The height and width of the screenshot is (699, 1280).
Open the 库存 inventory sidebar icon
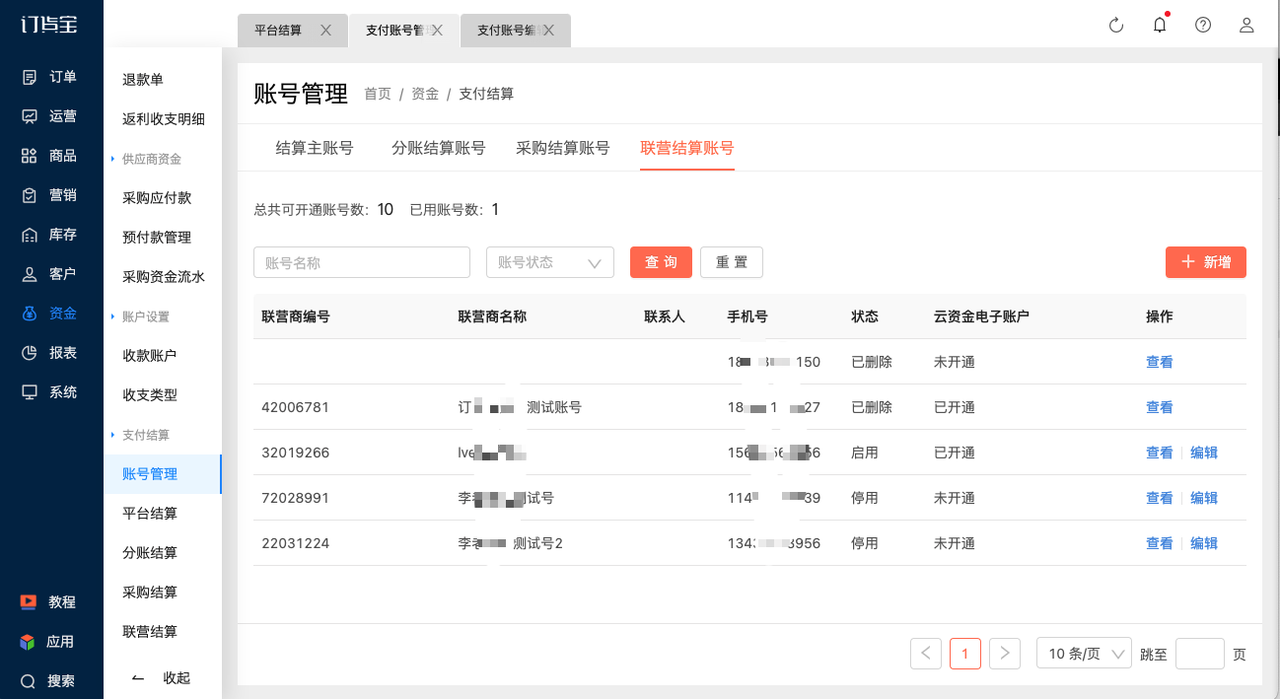click(30, 235)
